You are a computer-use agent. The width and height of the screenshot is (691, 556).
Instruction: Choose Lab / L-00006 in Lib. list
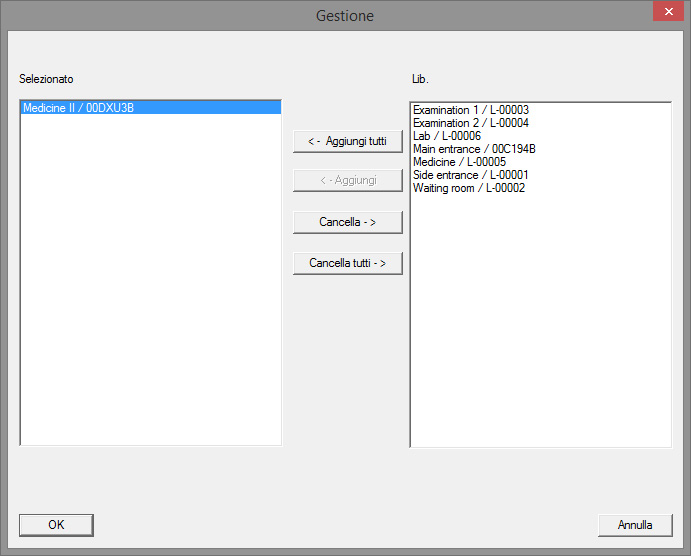(447, 136)
